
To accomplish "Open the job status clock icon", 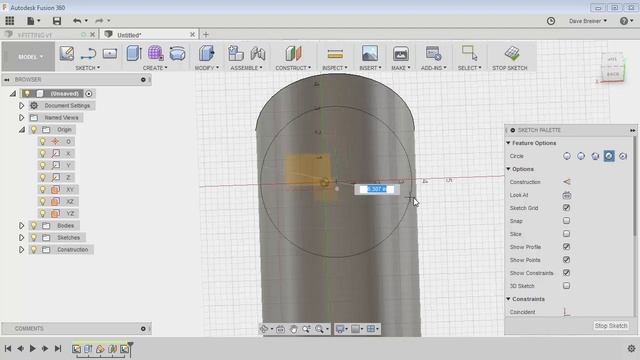I will 551,21.
